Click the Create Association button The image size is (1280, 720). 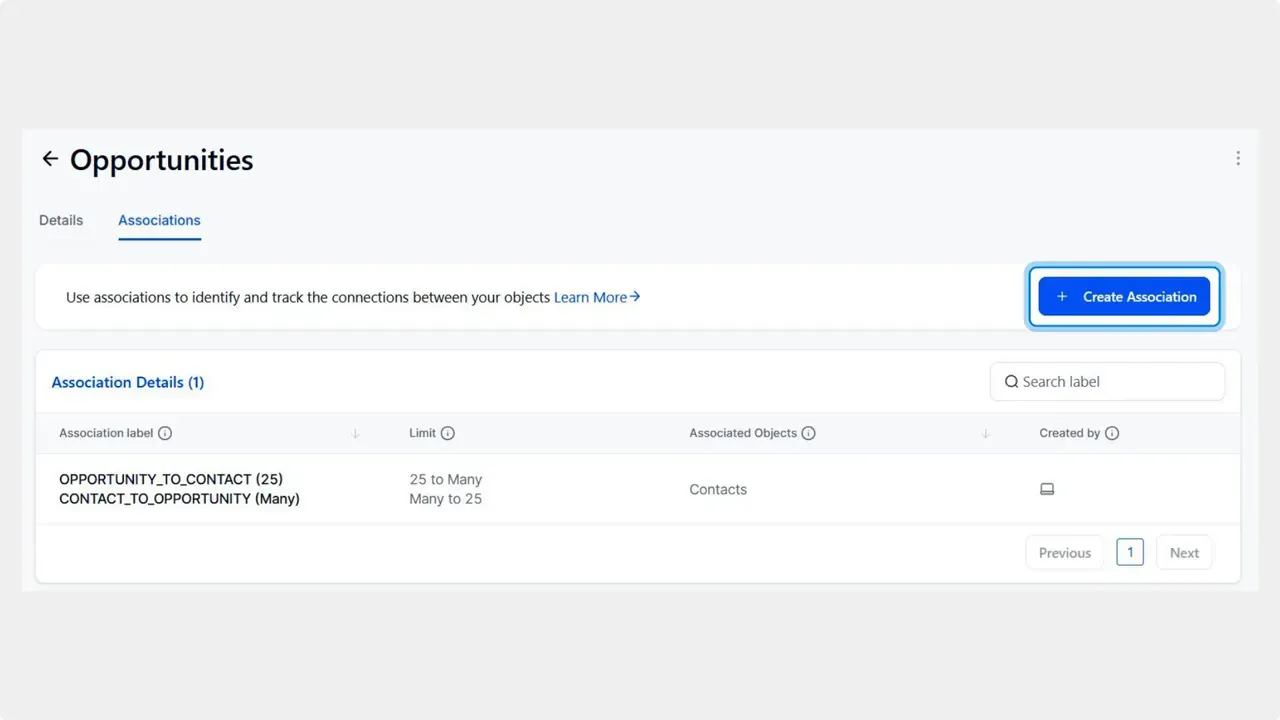pos(1124,297)
